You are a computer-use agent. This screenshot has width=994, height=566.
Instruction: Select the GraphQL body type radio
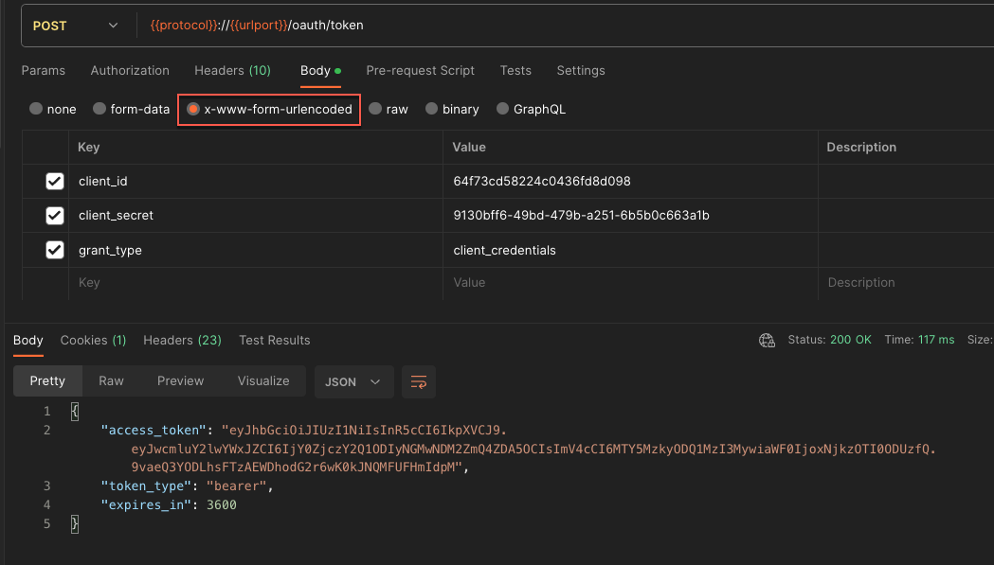click(x=503, y=108)
